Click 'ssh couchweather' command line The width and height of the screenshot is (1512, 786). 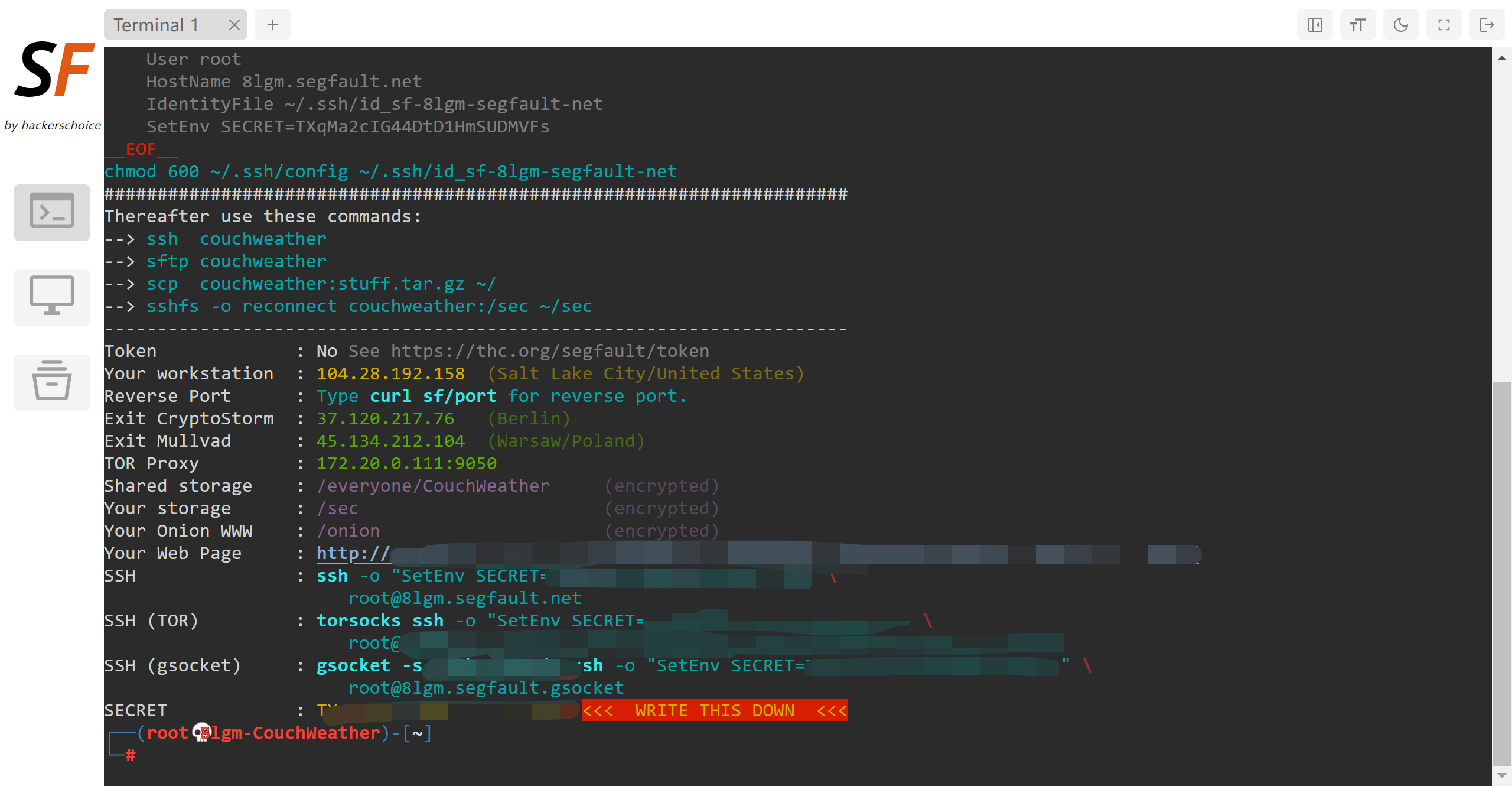pyautogui.click(x=236, y=239)
